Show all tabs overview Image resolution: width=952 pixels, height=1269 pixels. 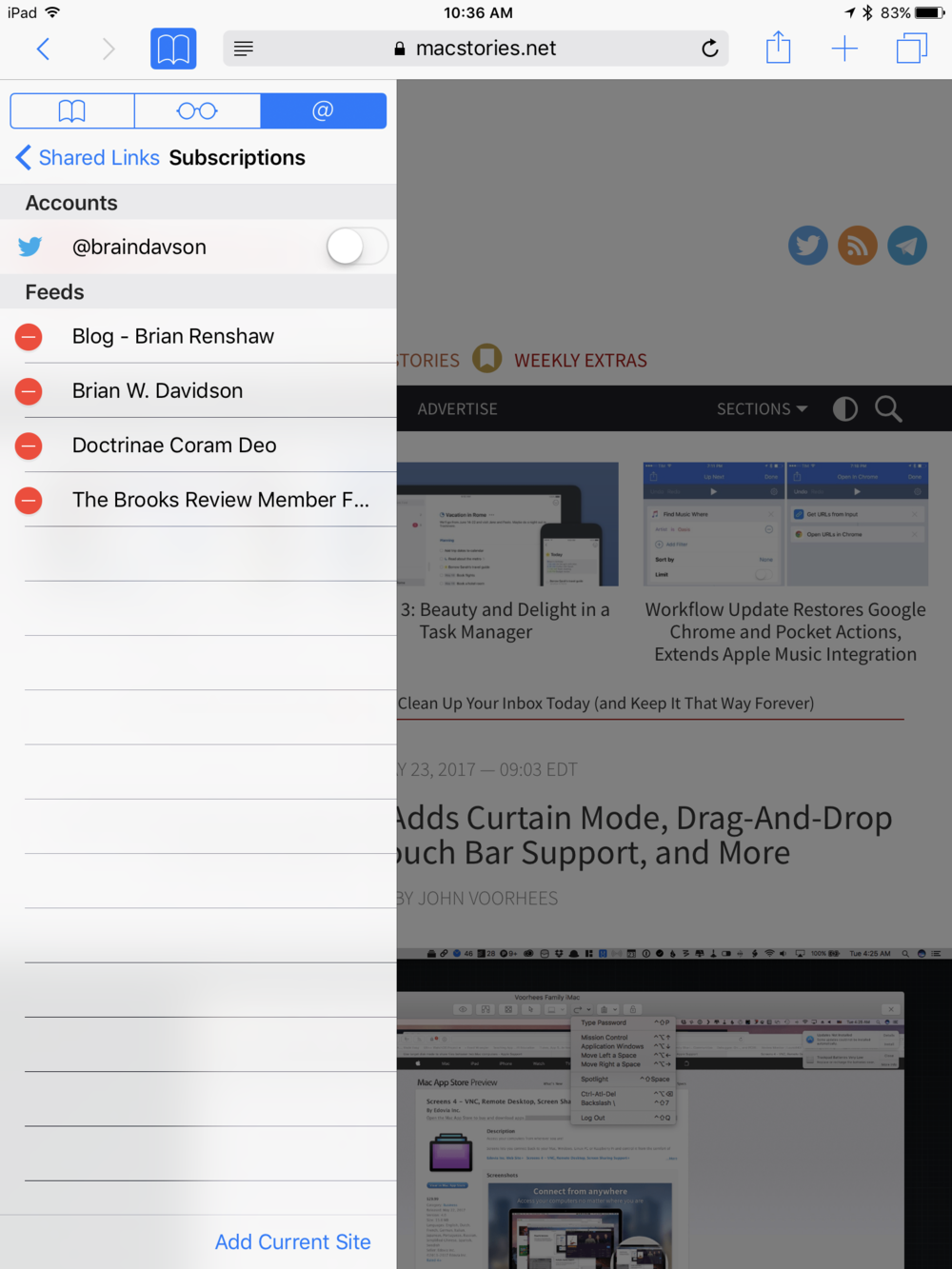[911, 49]
